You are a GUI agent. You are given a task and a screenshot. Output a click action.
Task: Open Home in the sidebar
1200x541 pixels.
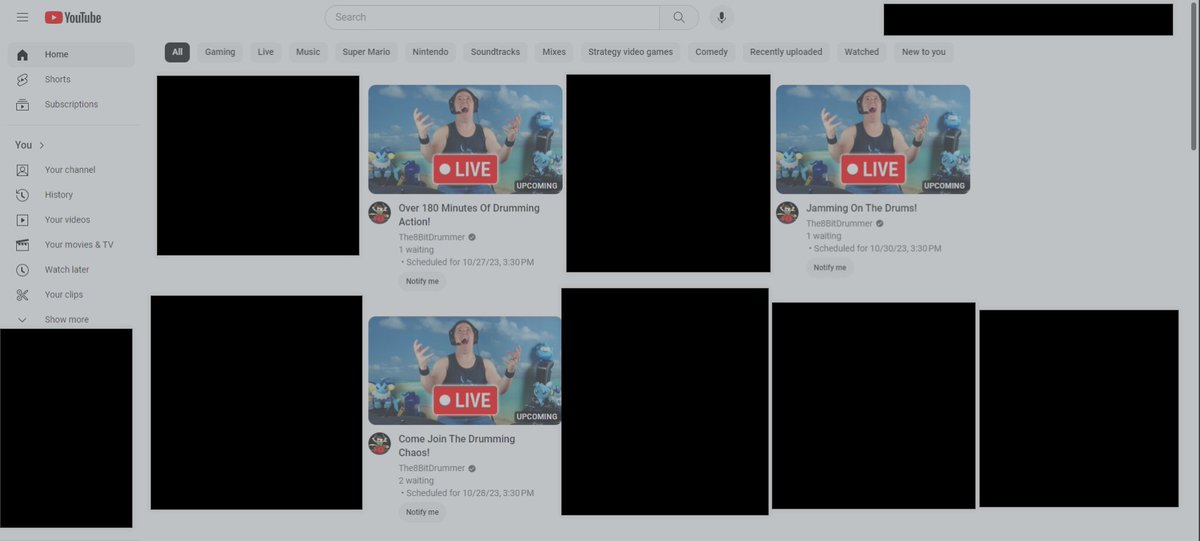click(x=70, y=54)
